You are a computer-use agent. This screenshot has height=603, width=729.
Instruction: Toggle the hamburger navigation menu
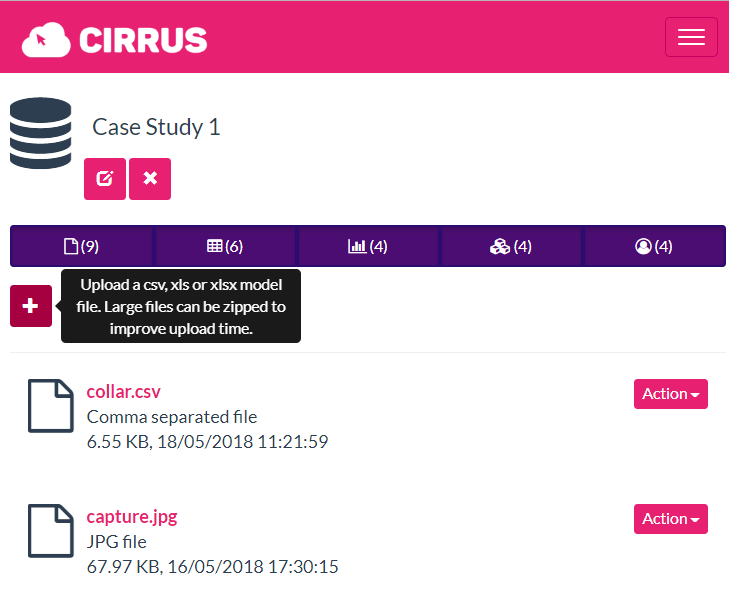click(x=691, y=37)
